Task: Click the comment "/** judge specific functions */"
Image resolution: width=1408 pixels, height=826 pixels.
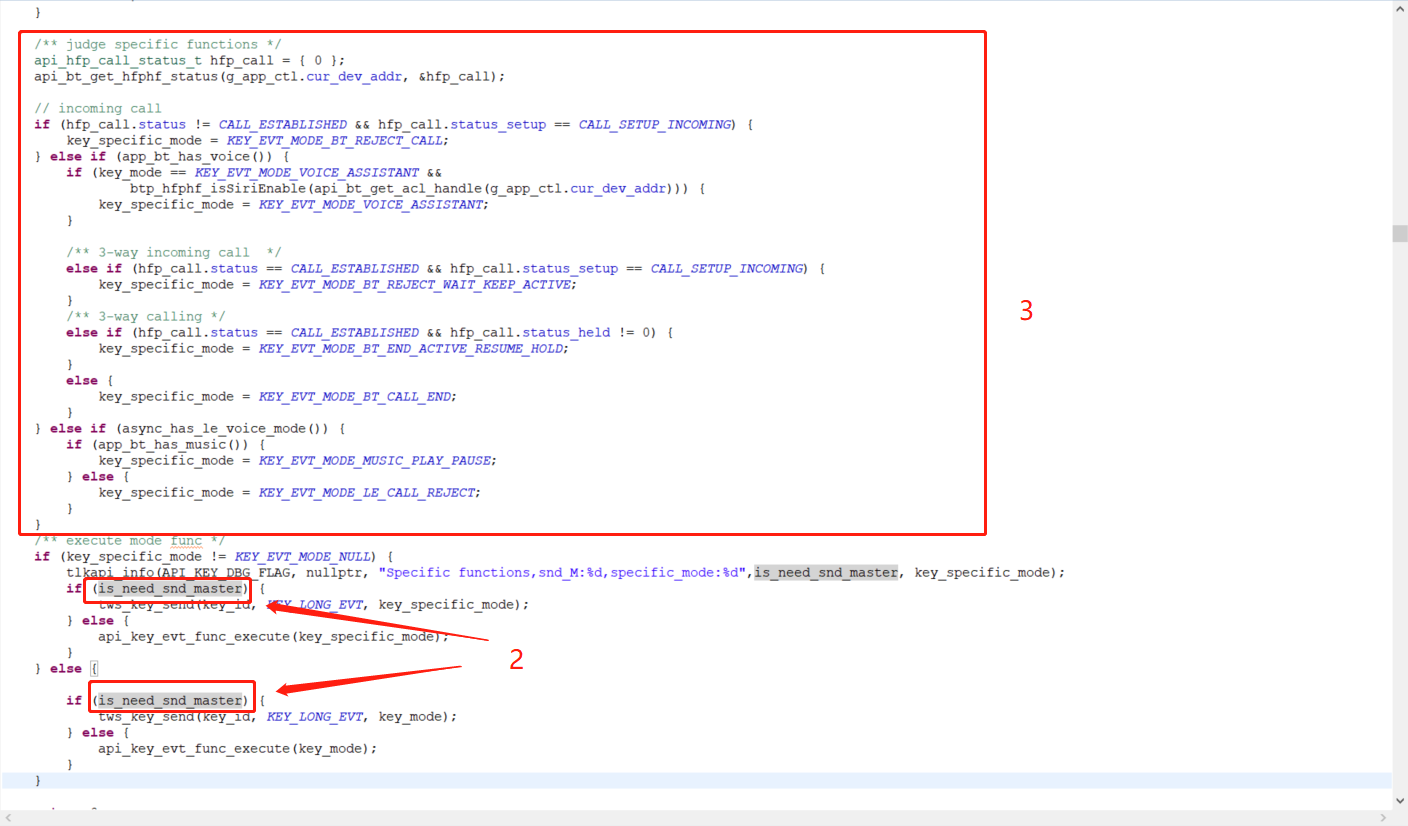Action: [x=158, y=44]
